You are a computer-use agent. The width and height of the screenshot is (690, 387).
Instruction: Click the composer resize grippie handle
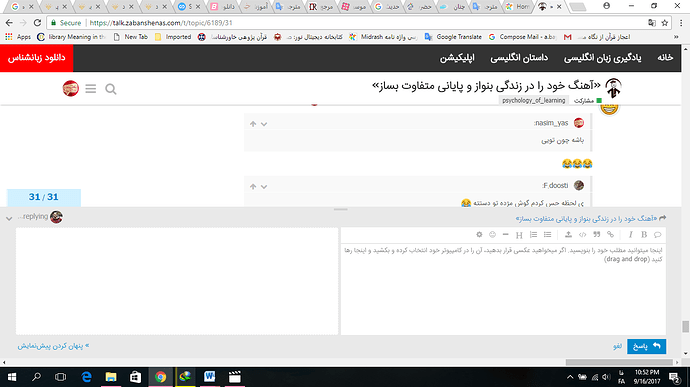pos(341,210)
